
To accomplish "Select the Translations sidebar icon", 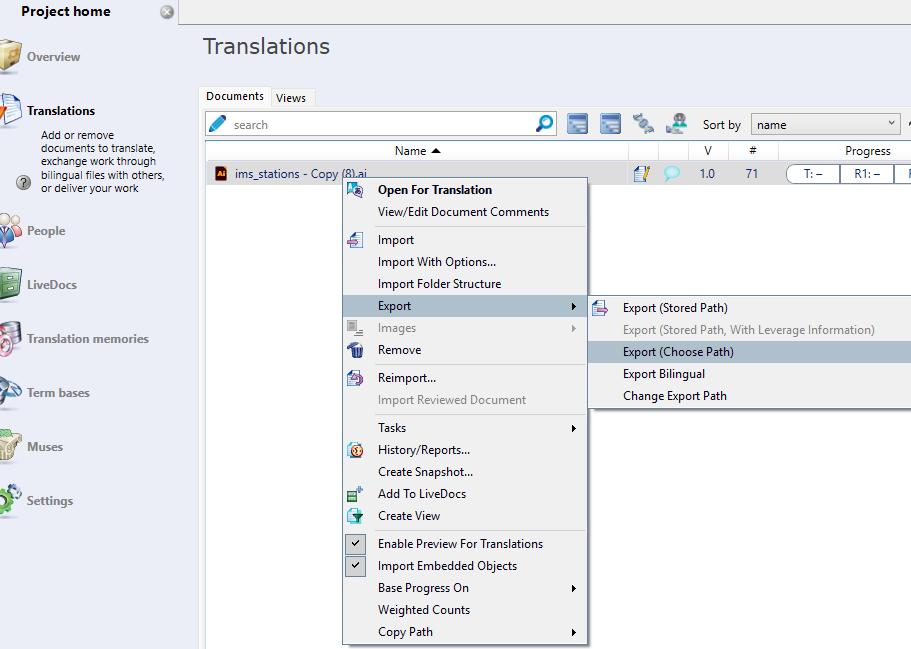I will point(10,109).
